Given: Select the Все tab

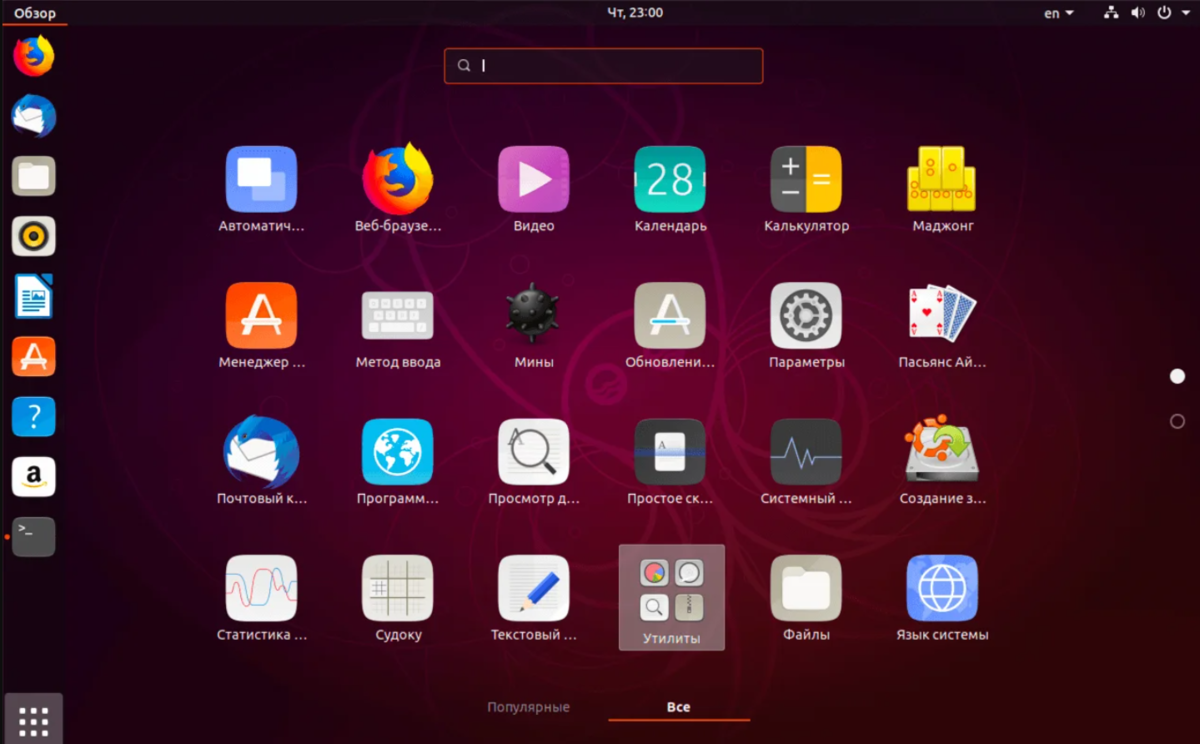Looking at the screenshot, I should [678, 707].
